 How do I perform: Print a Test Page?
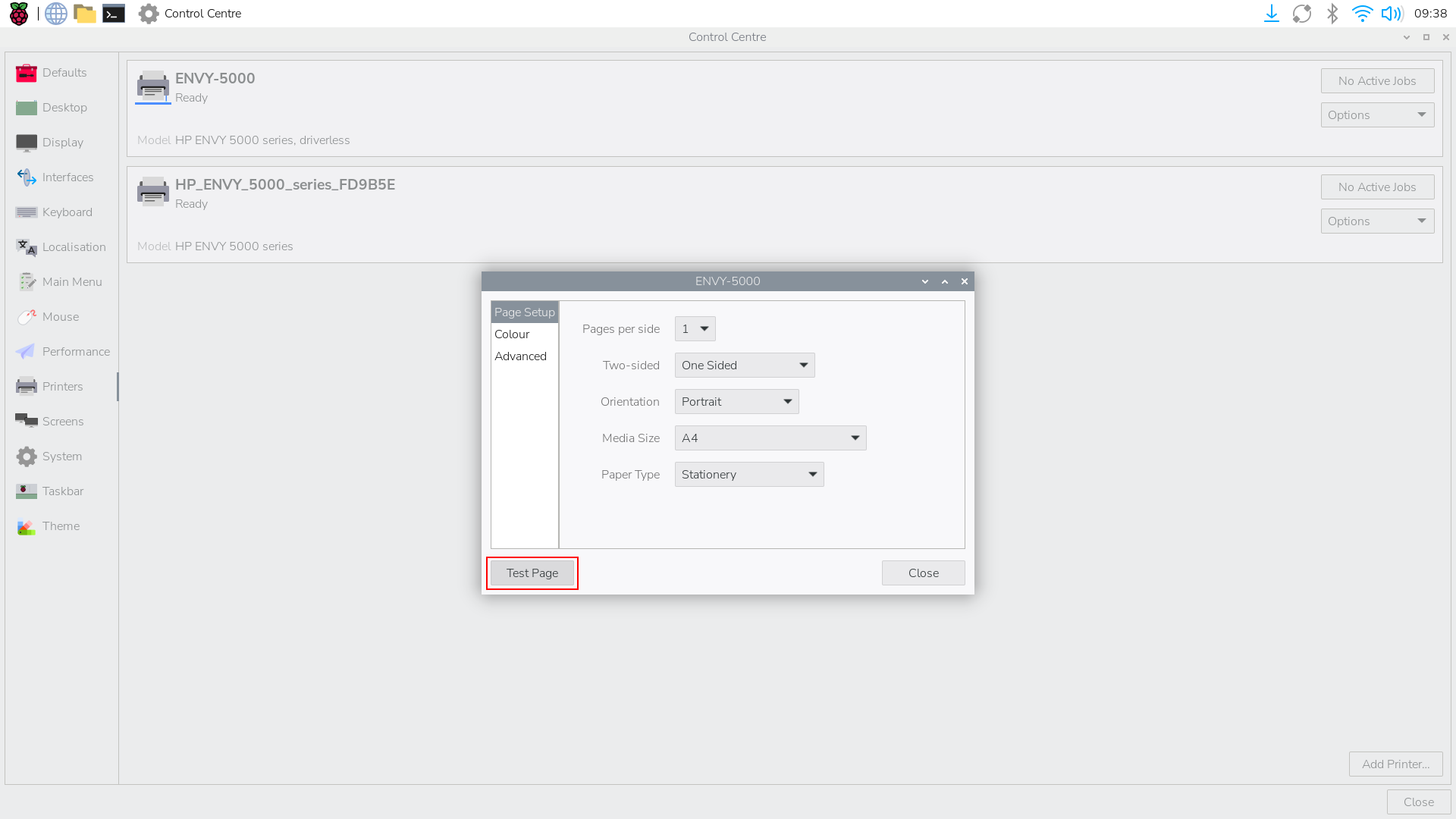point(532,573)
